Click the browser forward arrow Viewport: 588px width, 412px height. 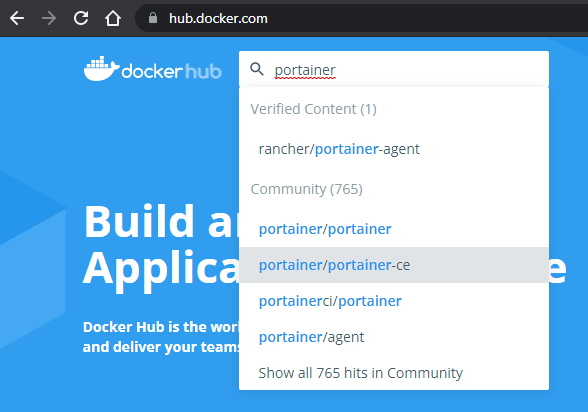pyautogui.click(x=49, y=18)
